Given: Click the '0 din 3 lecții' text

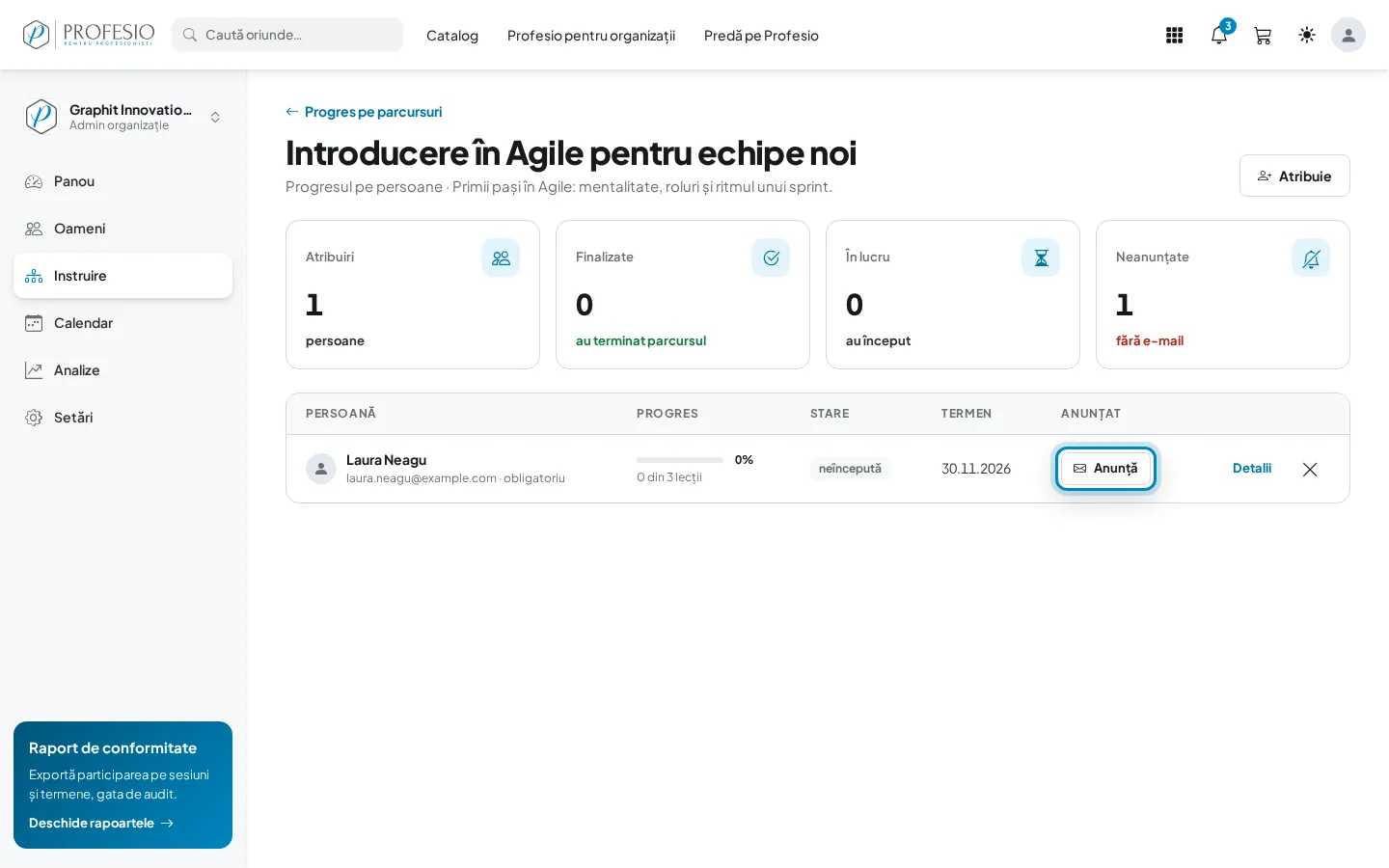Looking at the screenshot, I should 669,477.
